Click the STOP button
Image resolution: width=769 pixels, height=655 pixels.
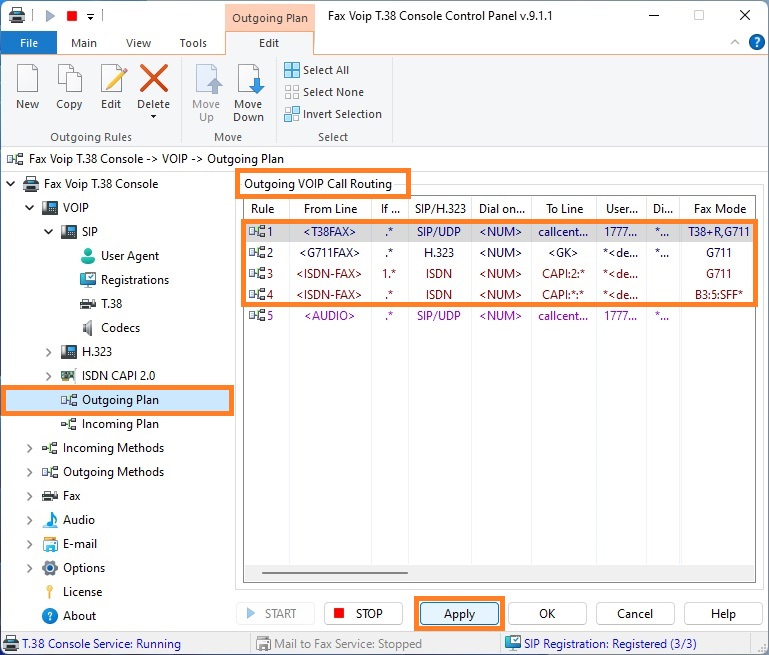363,614
